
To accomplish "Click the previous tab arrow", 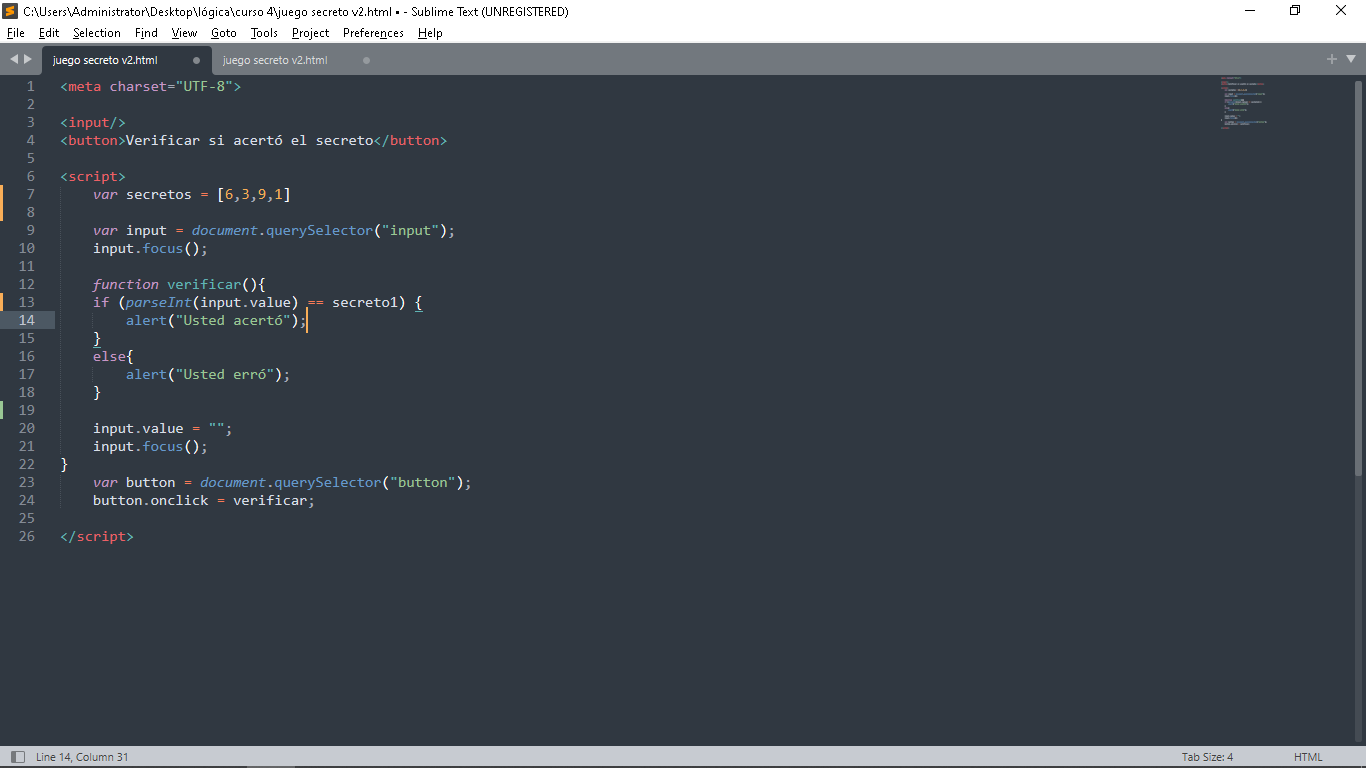I will (14, 60).
